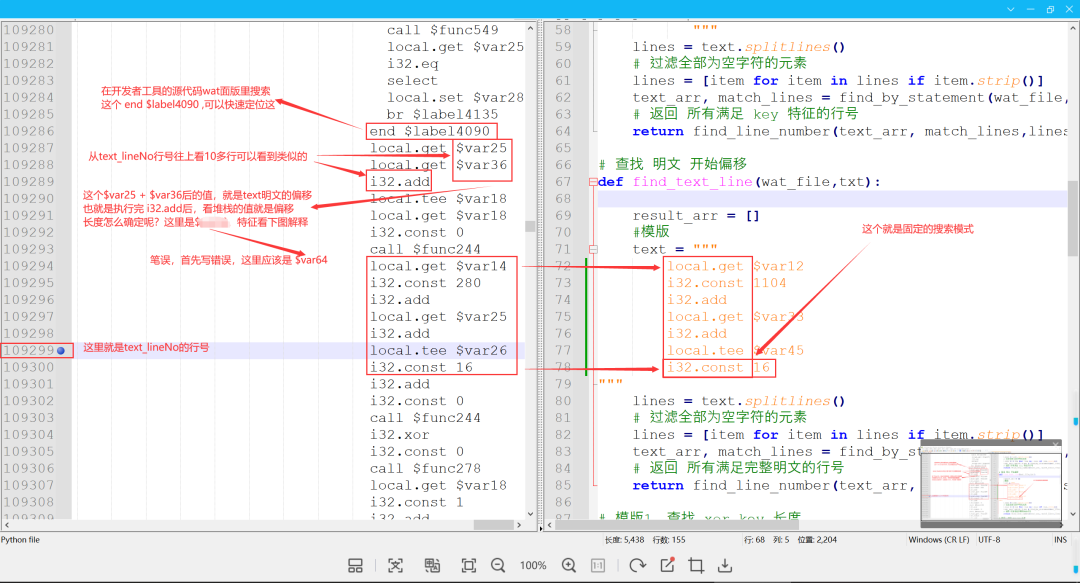Open the image edit tool
1080x583 pixels.
[667, 566]
